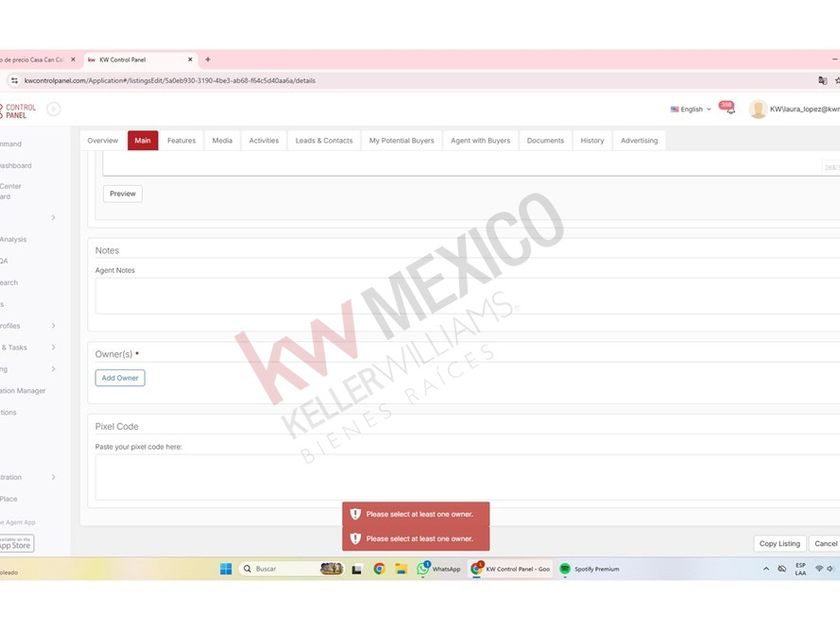Click the Copy Listing button
The height and width of the screenshot is (630, 840).
[779, 543]
